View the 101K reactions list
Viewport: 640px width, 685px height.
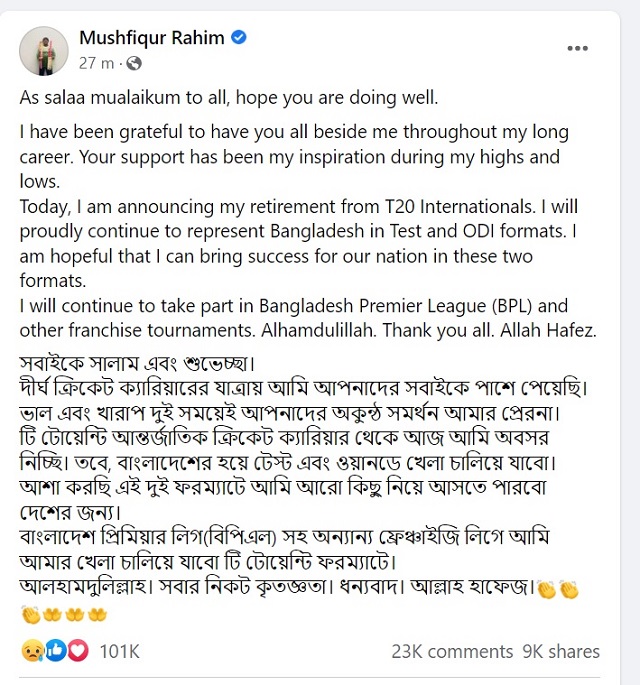click(x=119, y=651)
